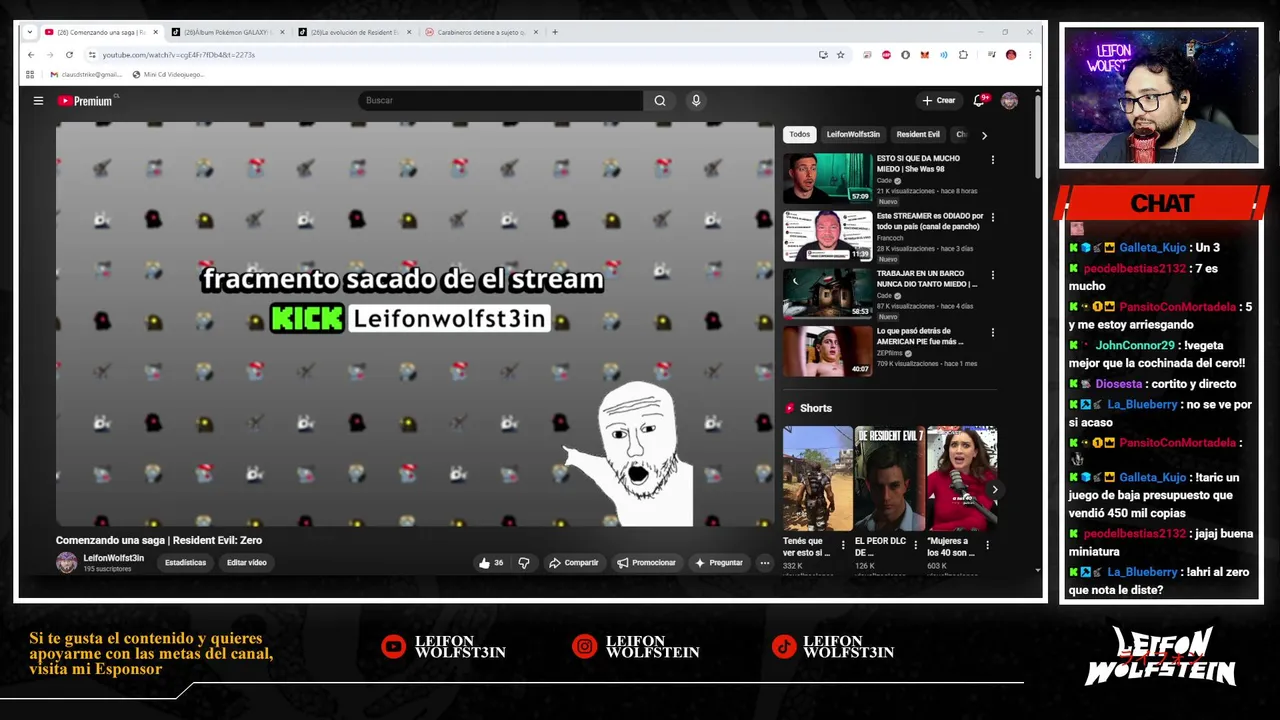Open the 'Mujeres a los 40' short thumbnail
Image resolution: width=1280 pixels, height=720 pixels.
(x=962, y=479)
